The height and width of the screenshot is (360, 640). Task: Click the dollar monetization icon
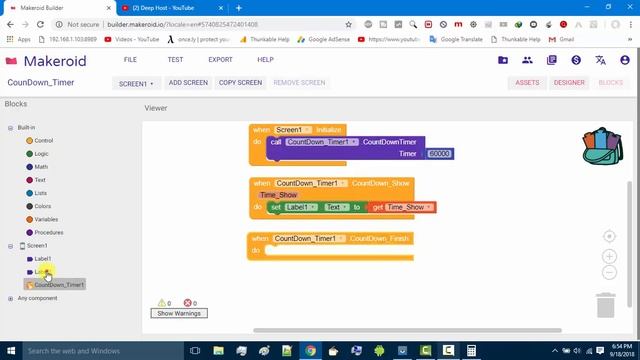point(576,60)
